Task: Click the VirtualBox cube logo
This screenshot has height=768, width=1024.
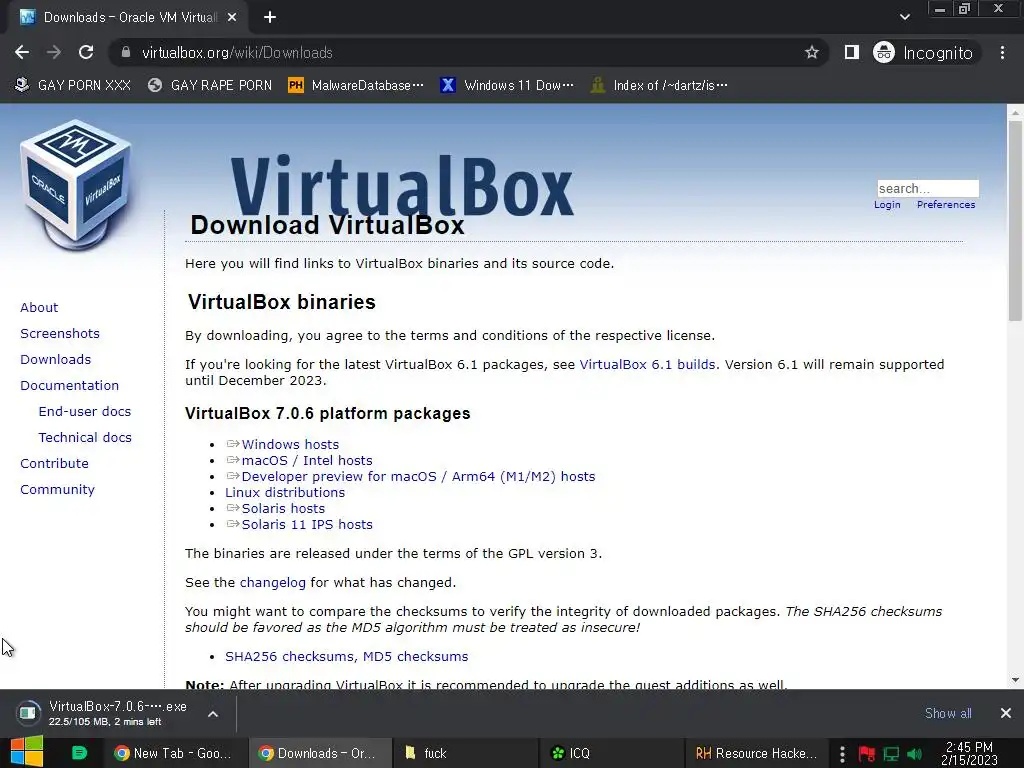Action: point(76,184)
